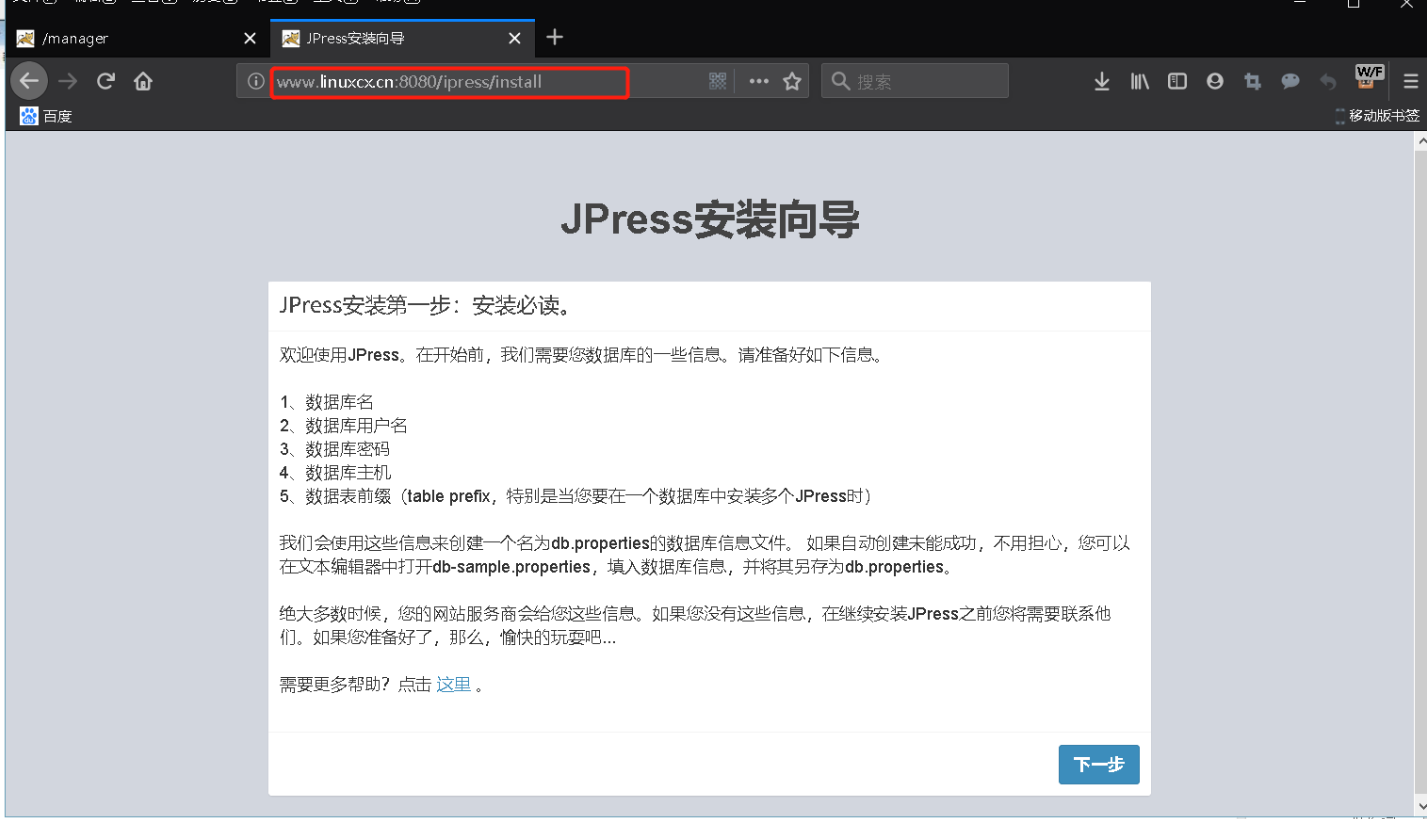Click the forward navigation arrow
This screenshot has width=1427, height=819.
pos(67,81)
